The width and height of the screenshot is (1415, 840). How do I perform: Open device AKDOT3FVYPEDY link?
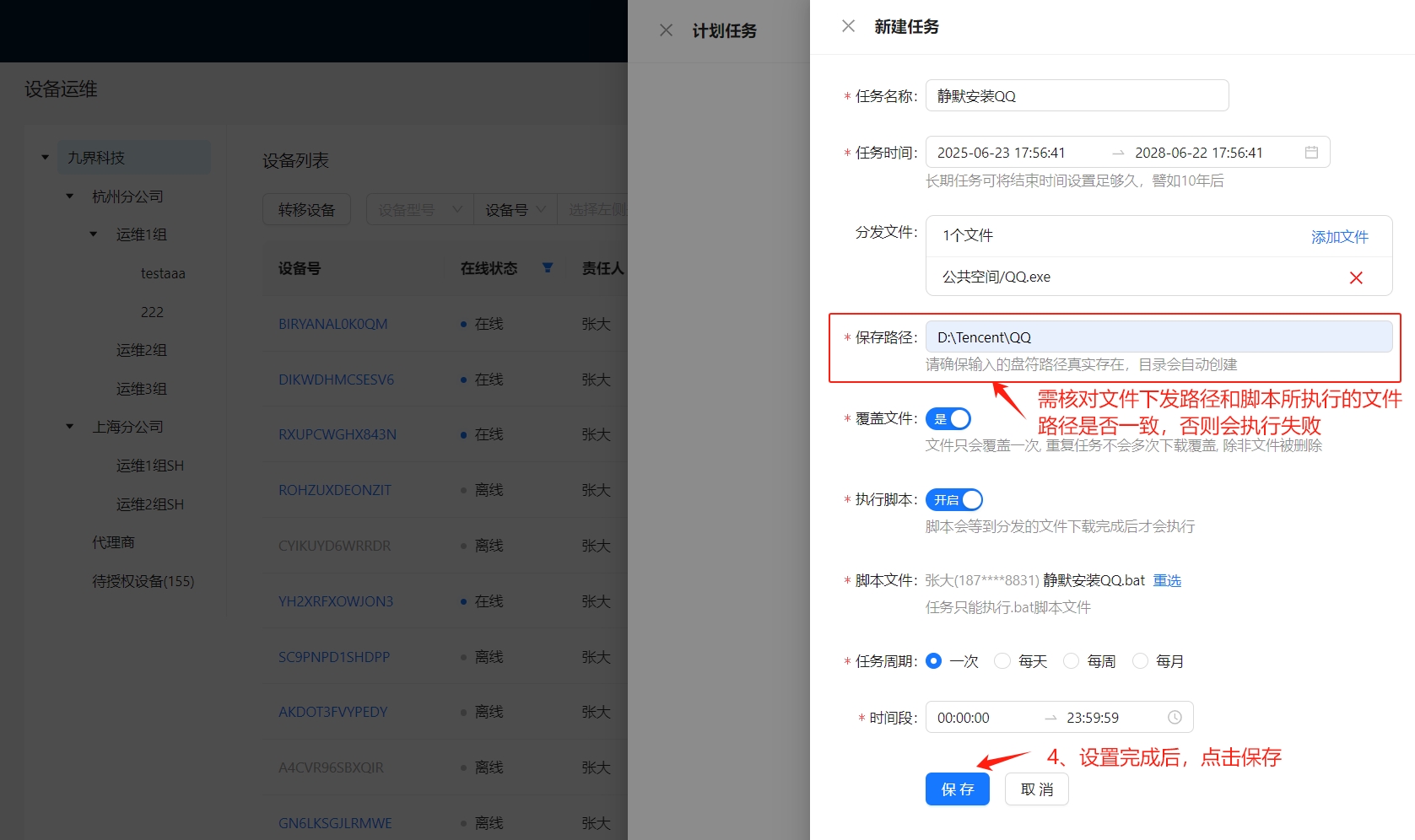333,712
